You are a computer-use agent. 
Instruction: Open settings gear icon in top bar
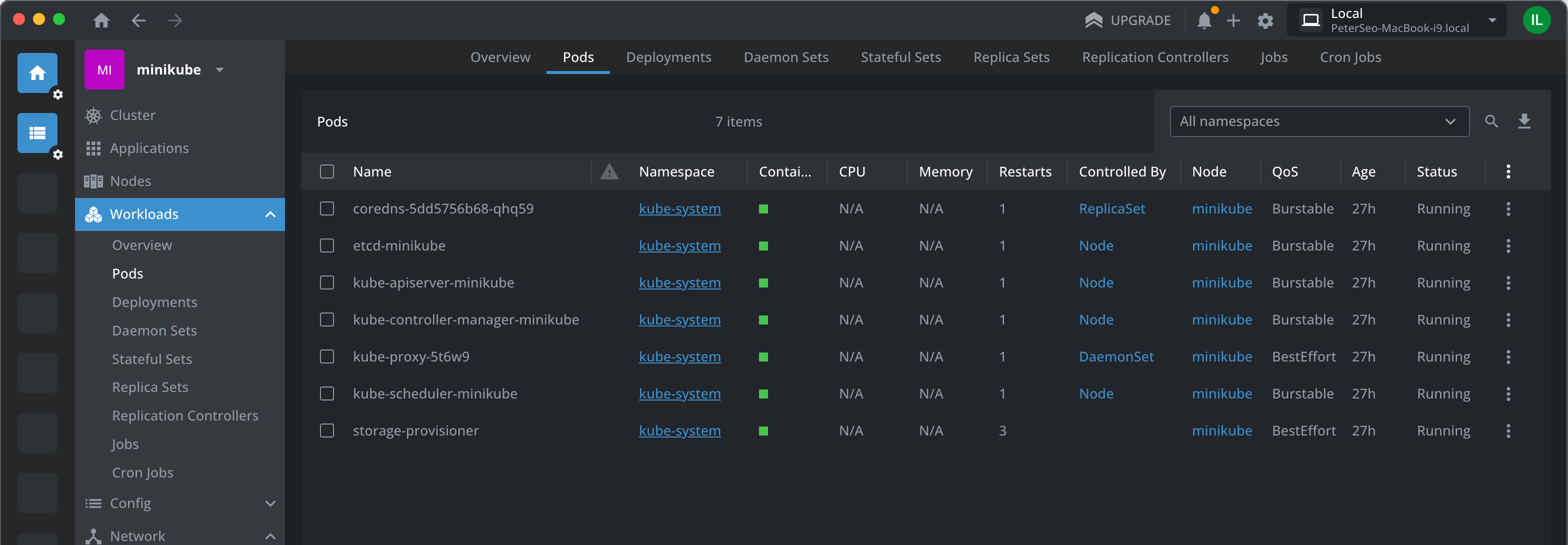[1265, 20]
